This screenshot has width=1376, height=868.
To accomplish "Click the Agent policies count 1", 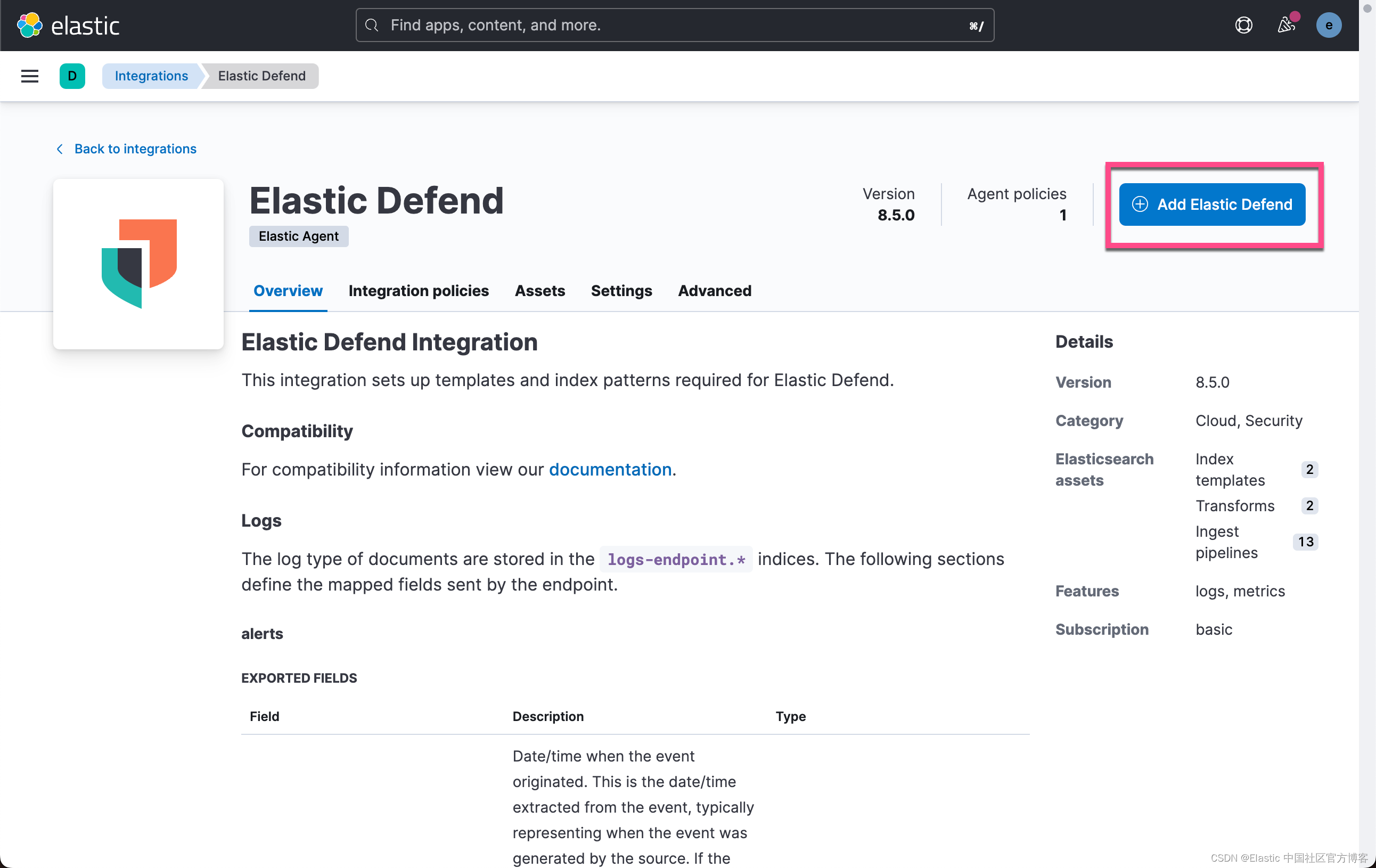I will pyautogui.click(x=1062, y=215).
